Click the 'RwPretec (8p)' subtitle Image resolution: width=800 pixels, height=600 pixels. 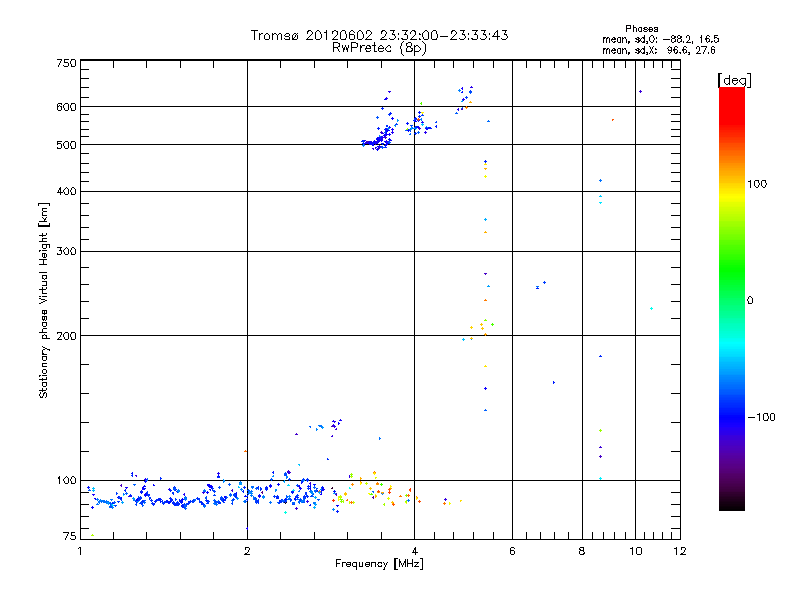point(379,48)
